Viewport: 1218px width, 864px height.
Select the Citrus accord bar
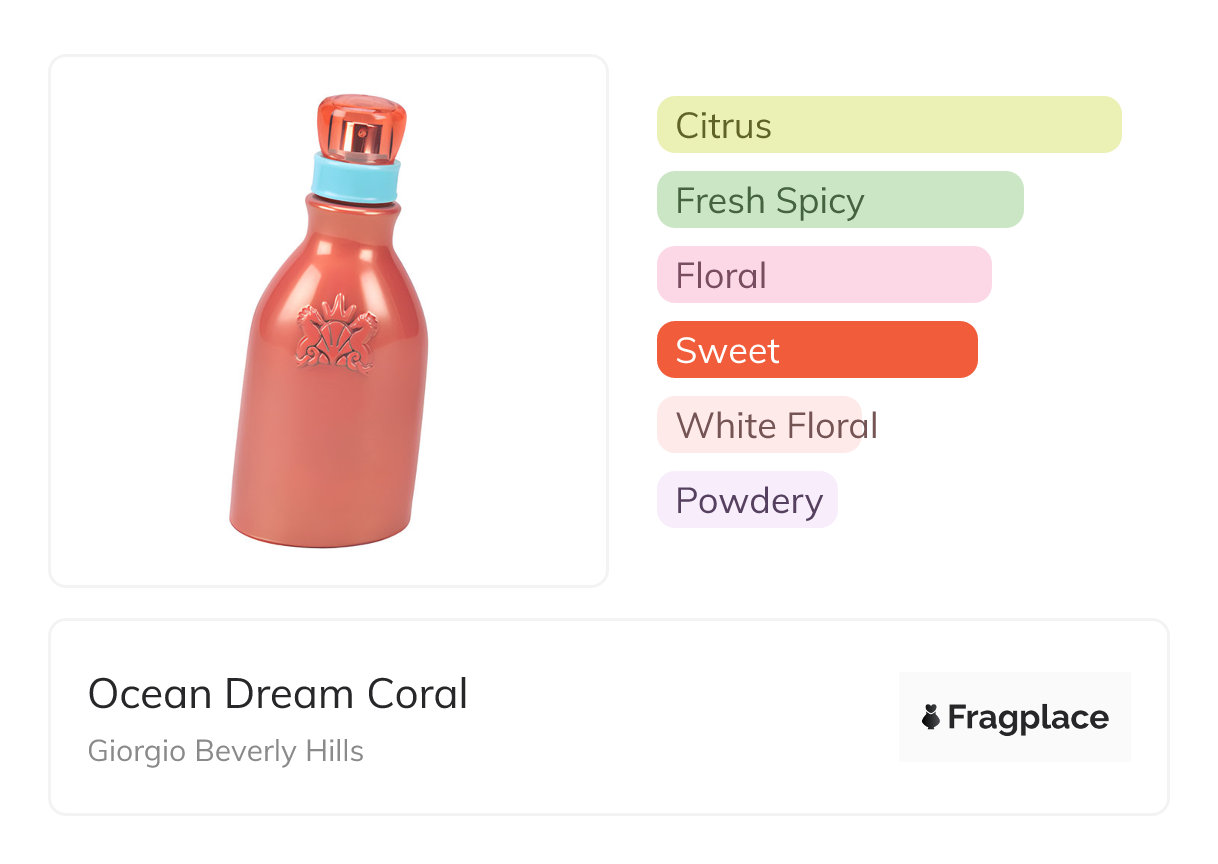pos(888,125)
